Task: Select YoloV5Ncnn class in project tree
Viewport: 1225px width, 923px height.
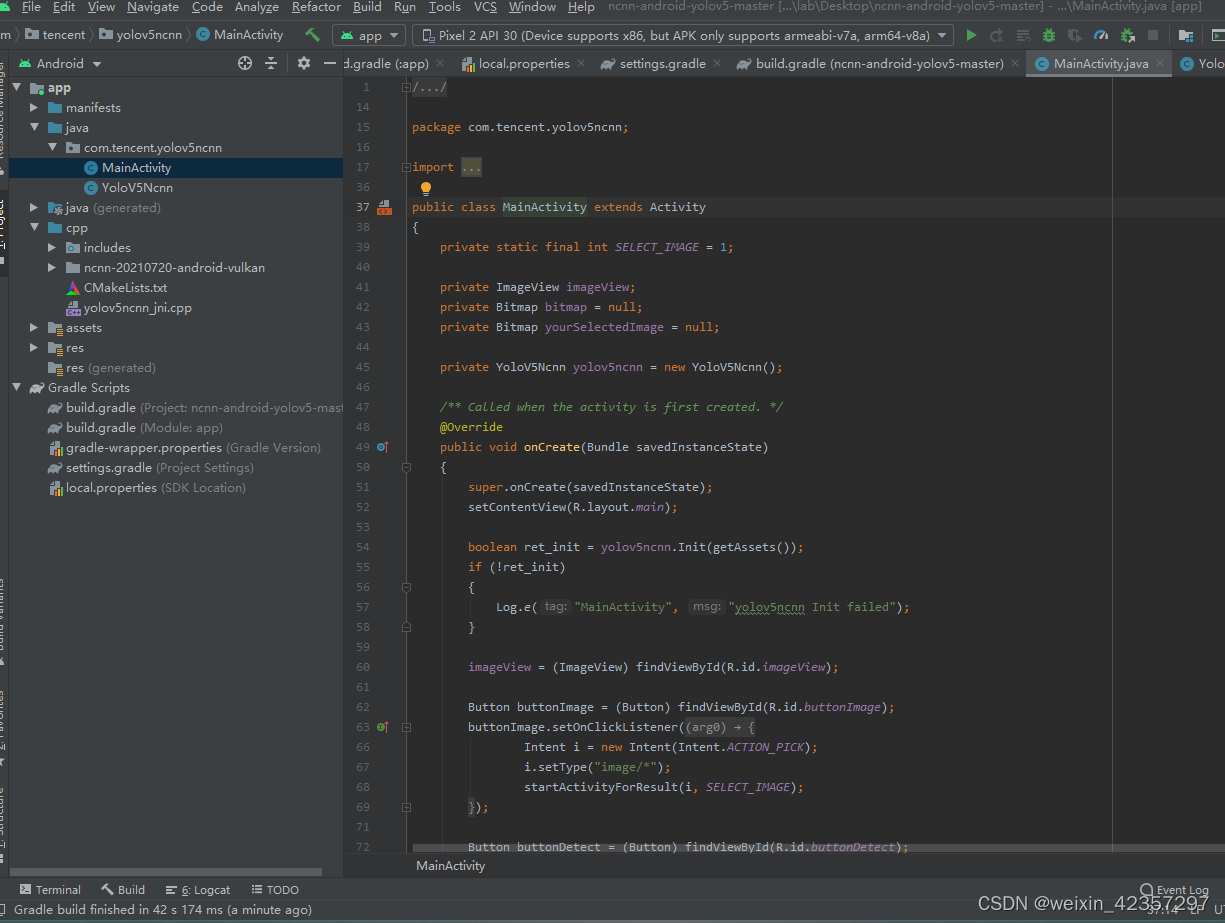Action: point(137,188)
